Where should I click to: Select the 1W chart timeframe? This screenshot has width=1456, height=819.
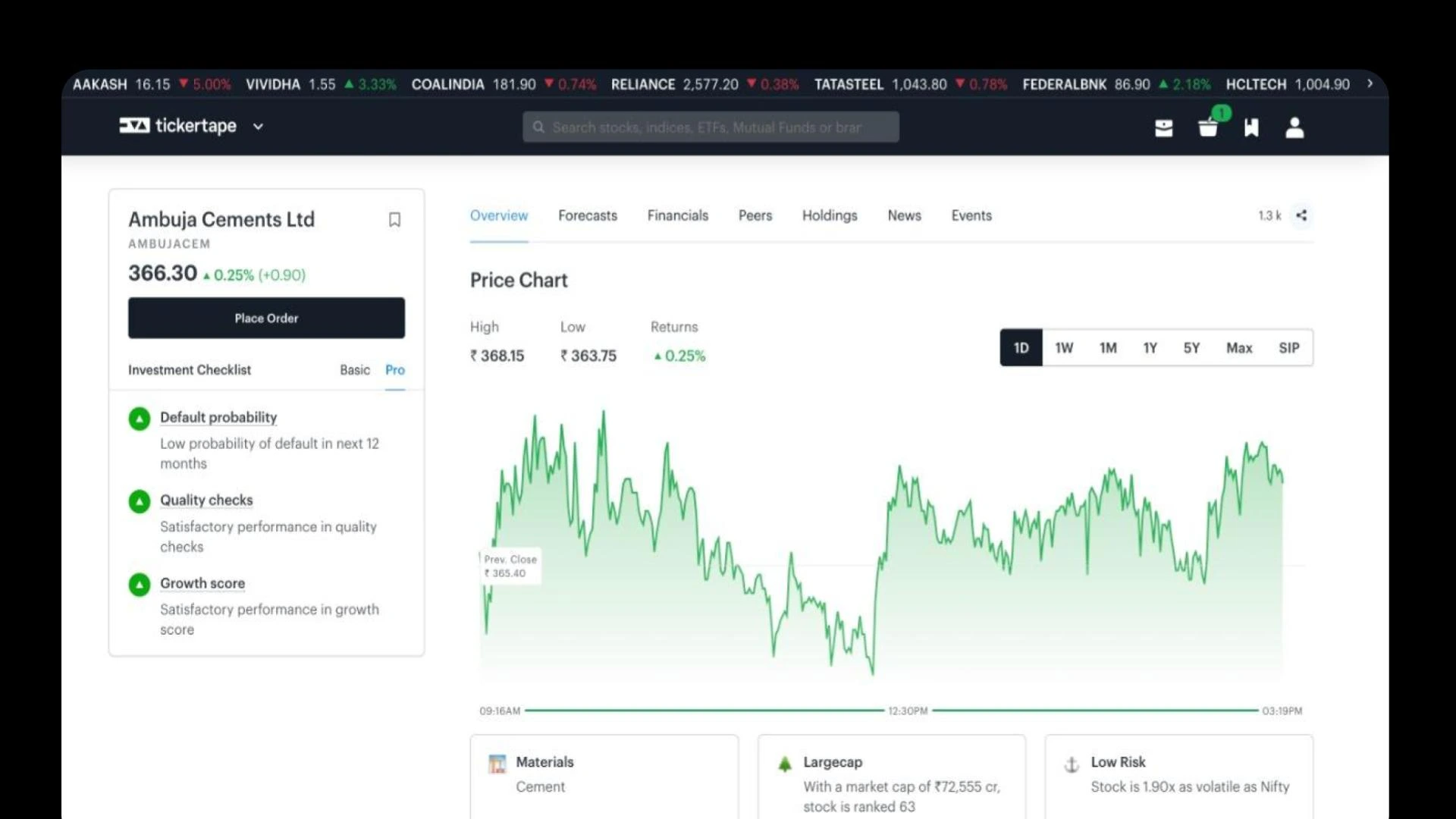click(1064, 348)
